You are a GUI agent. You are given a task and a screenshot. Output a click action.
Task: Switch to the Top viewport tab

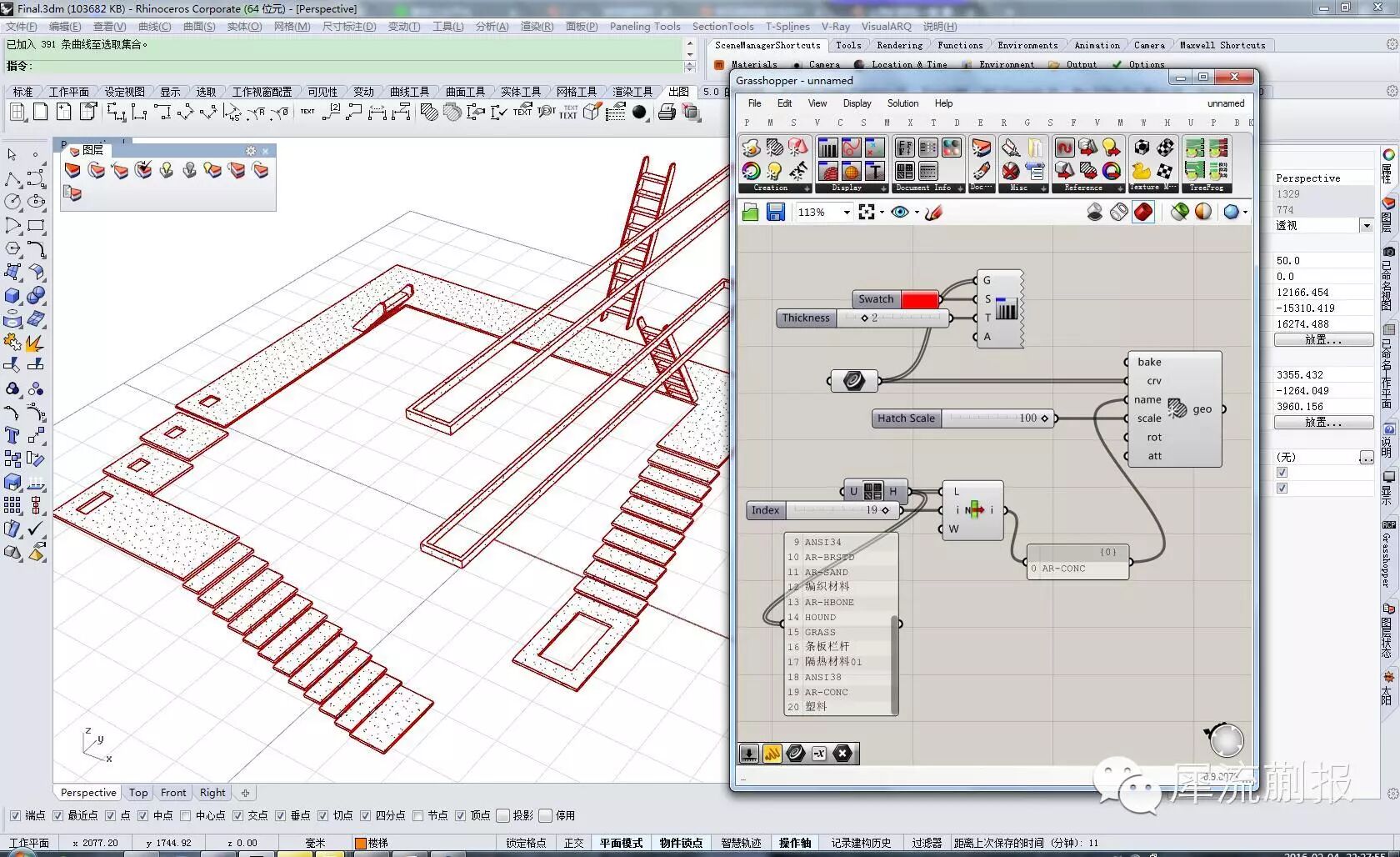(138, 793)
